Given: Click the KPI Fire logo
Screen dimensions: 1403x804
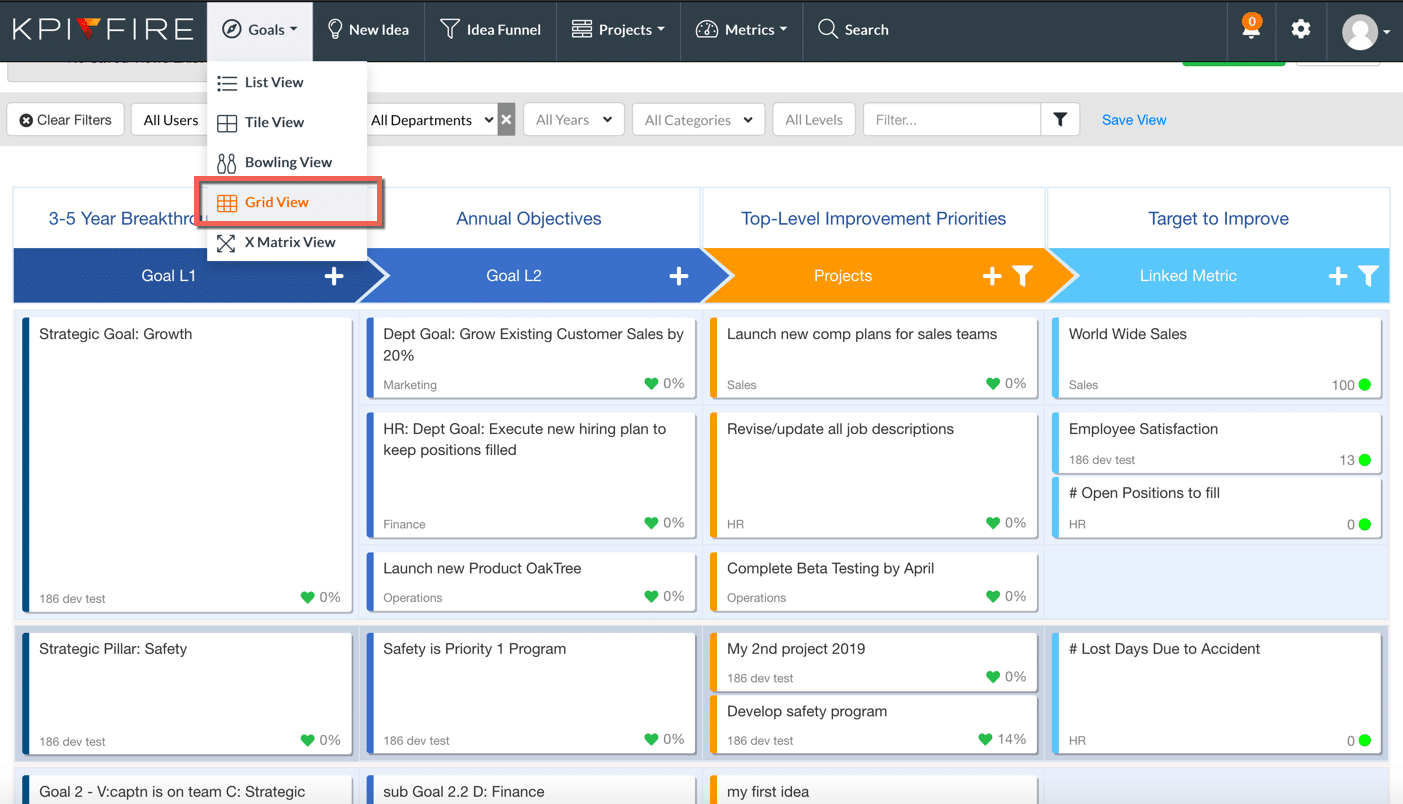Looking at the screenshot, I should [103, 29].
